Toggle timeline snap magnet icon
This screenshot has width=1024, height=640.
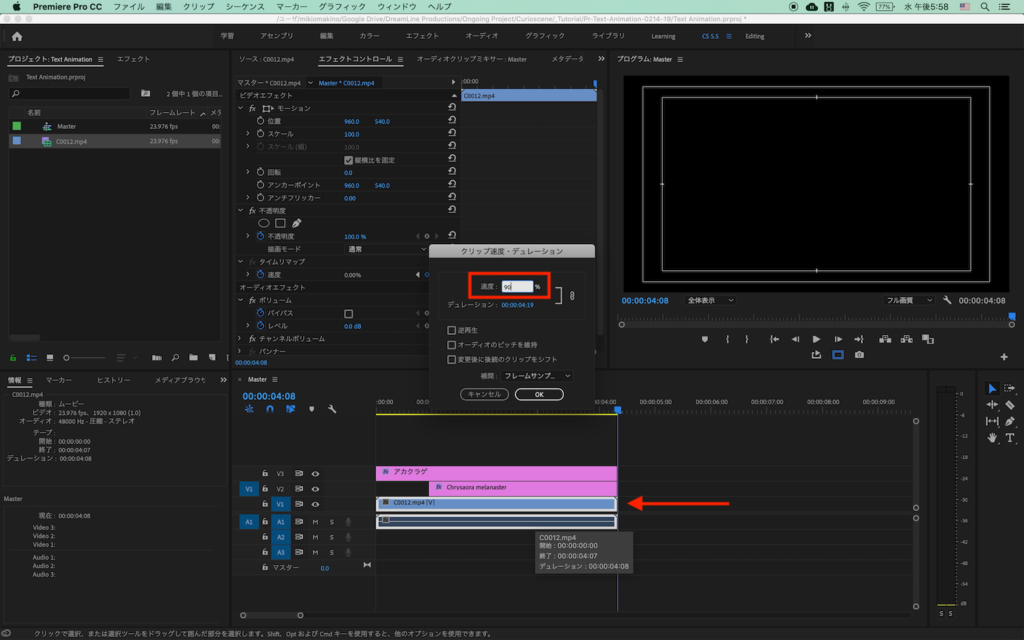pyautogui.click(x=269, y=409)
